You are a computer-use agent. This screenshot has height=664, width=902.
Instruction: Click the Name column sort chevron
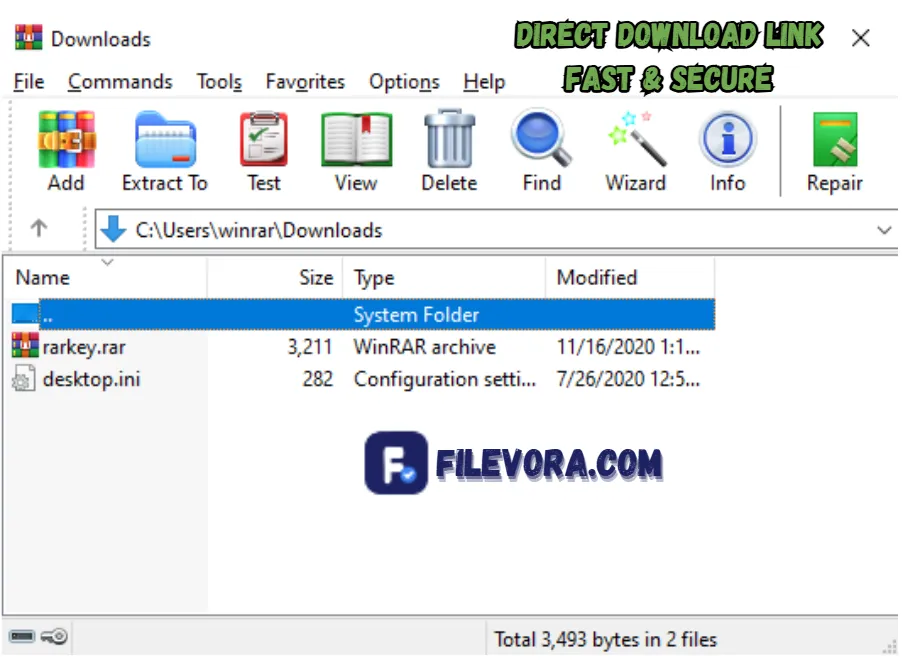pyautogui.click(x=108, y=263)
